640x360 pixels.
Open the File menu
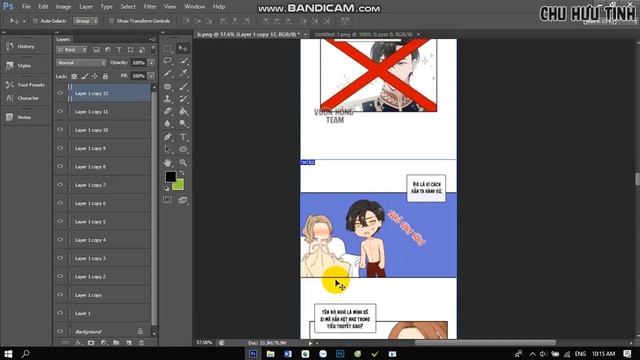[x=26, y=7]
